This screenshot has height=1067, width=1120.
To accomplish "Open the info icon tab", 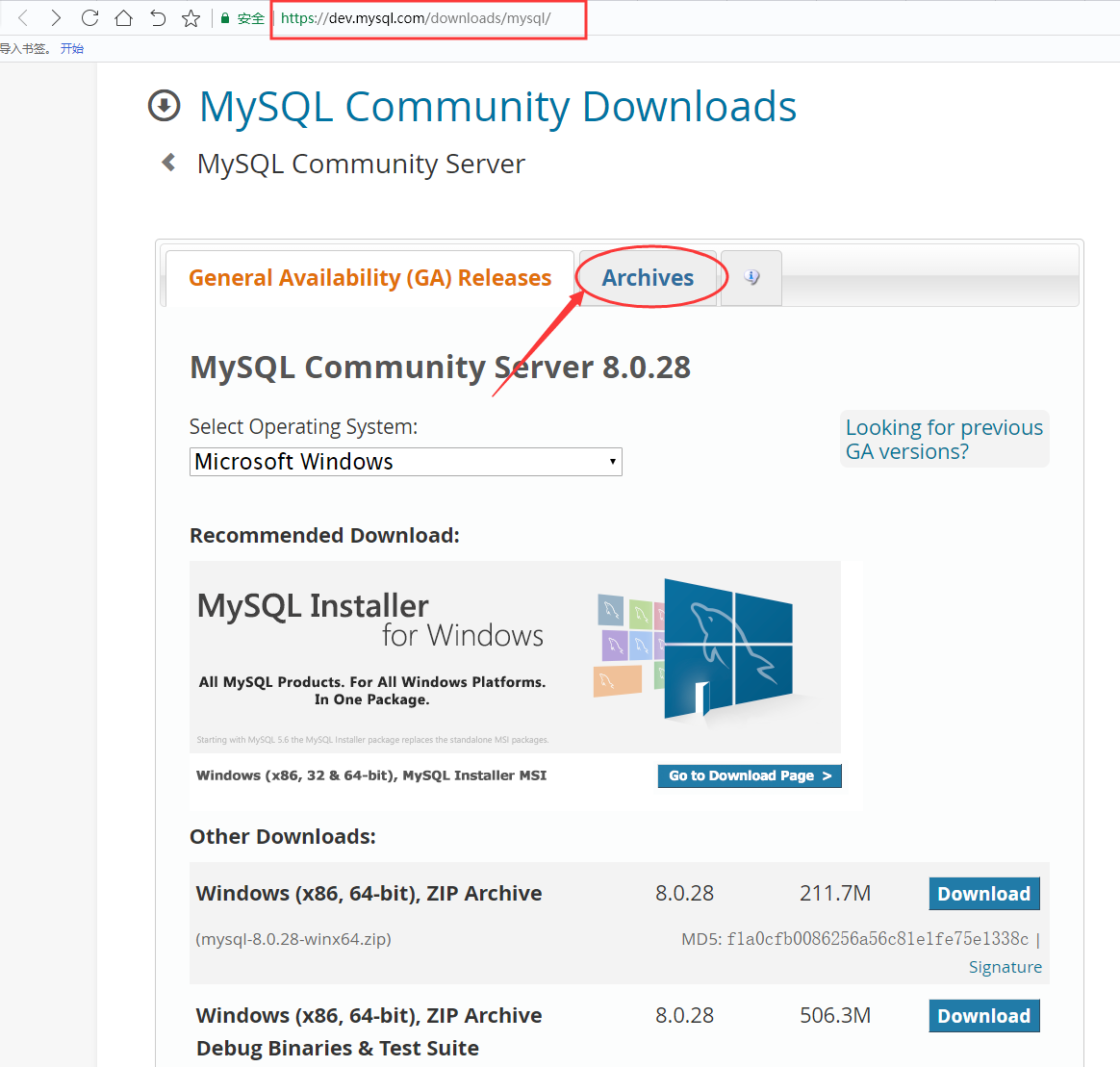I will 751,277.
